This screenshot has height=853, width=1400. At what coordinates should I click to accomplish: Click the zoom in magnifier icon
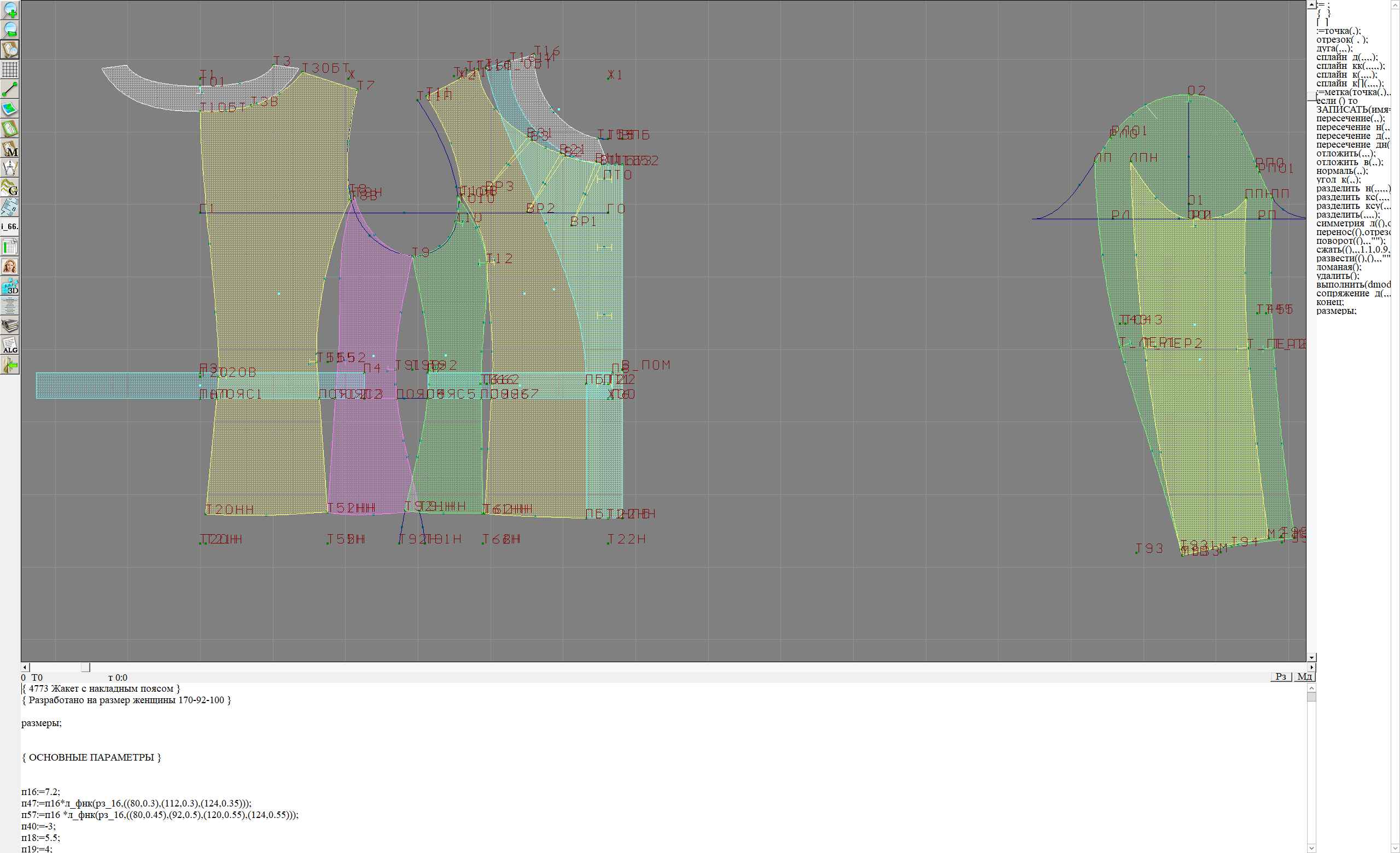(10, 10)
